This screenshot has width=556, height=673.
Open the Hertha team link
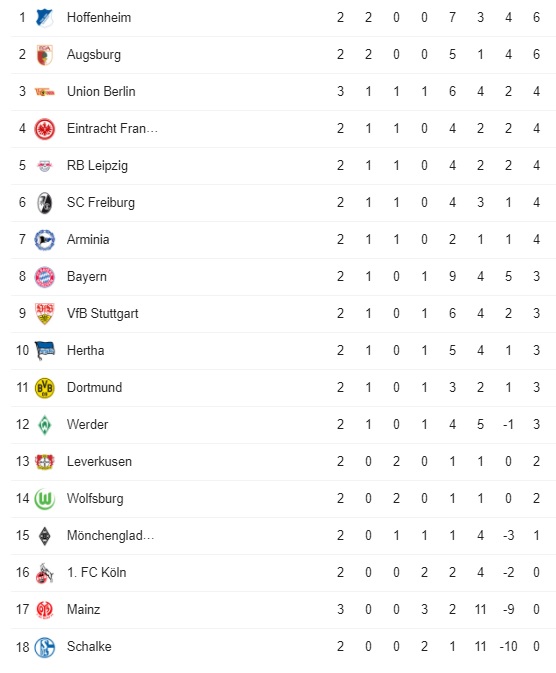(85, 351)
